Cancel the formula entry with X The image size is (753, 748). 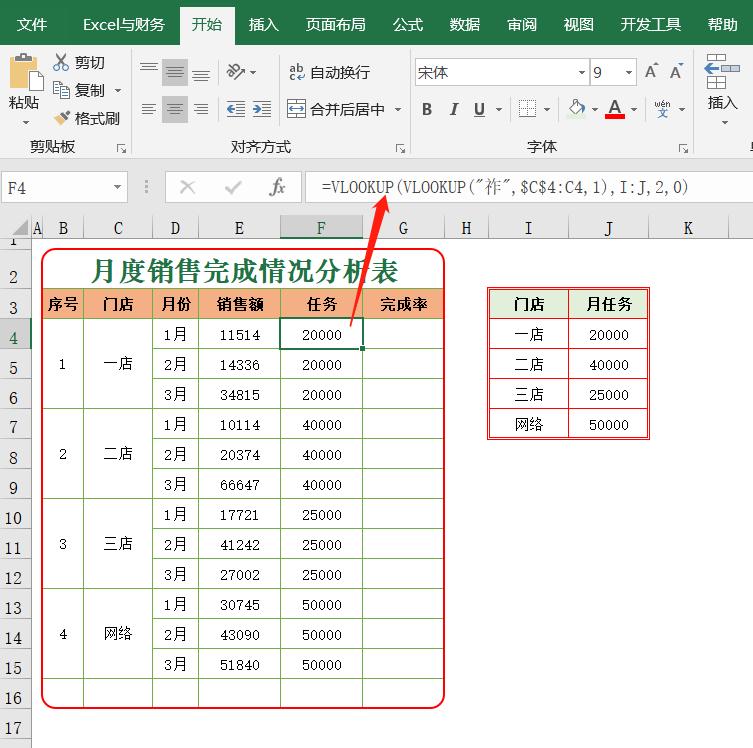coord(187,187)
